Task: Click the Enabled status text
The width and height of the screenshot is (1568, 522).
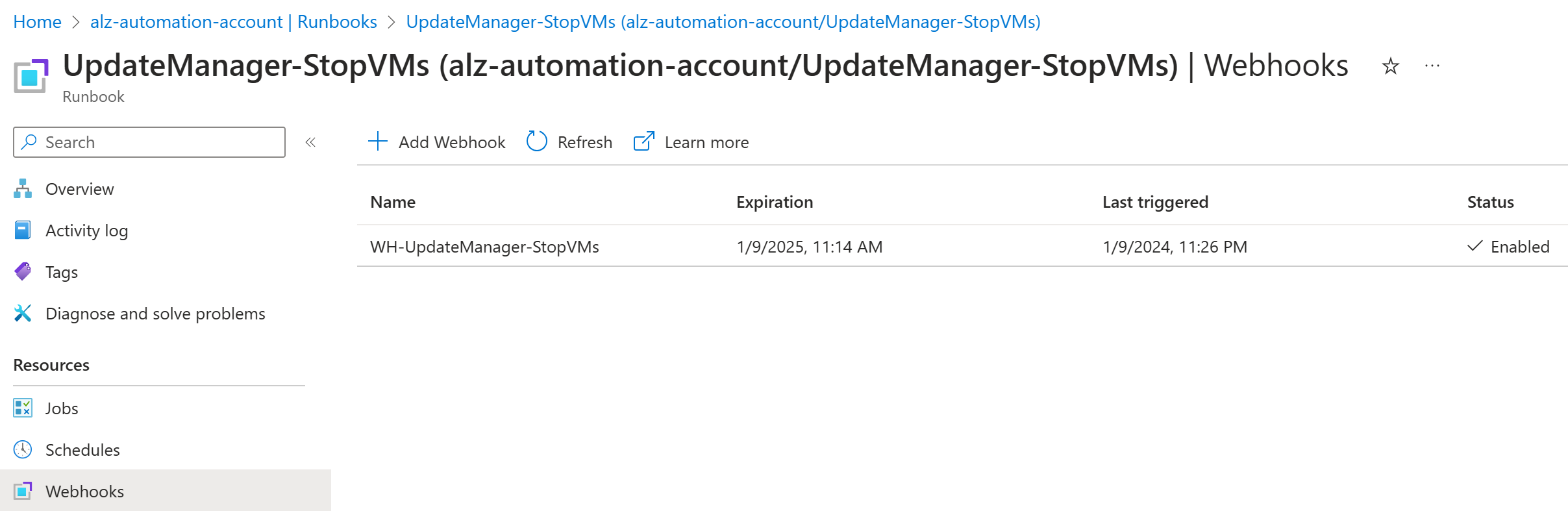Action: click(1520, 247)
